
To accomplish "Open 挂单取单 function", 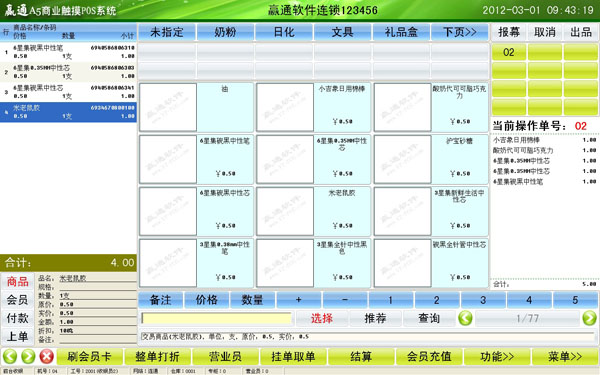I will [293, 357].
